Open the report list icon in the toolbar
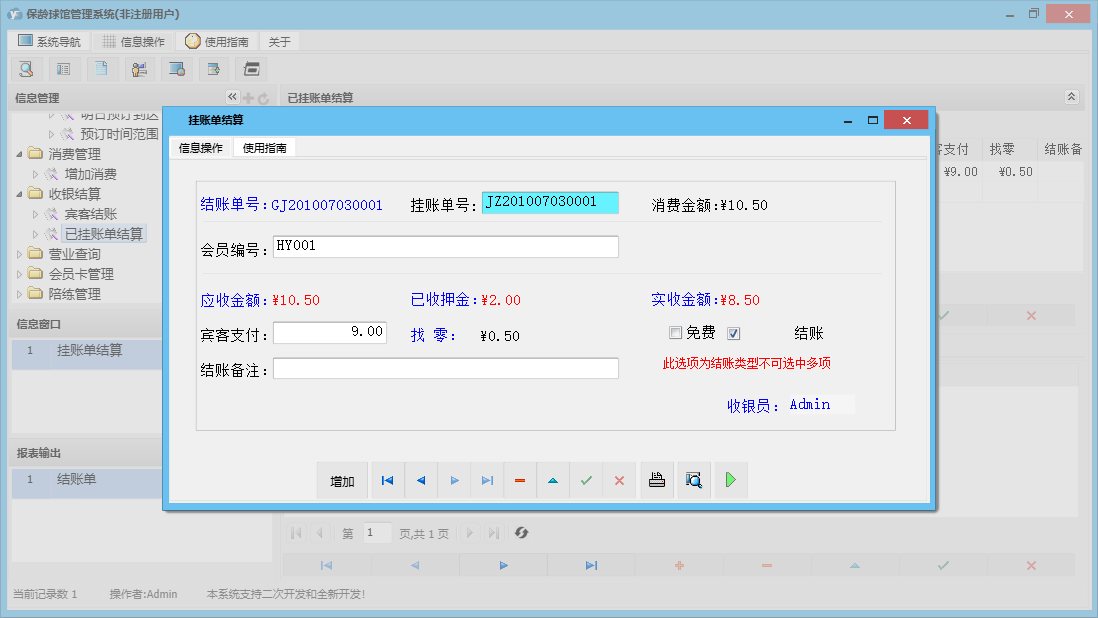 [64, 69]
